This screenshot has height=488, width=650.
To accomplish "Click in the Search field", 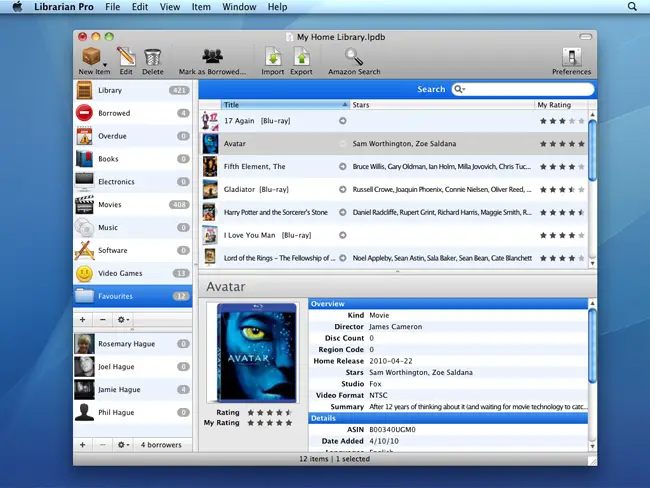I will click(523, 89).
